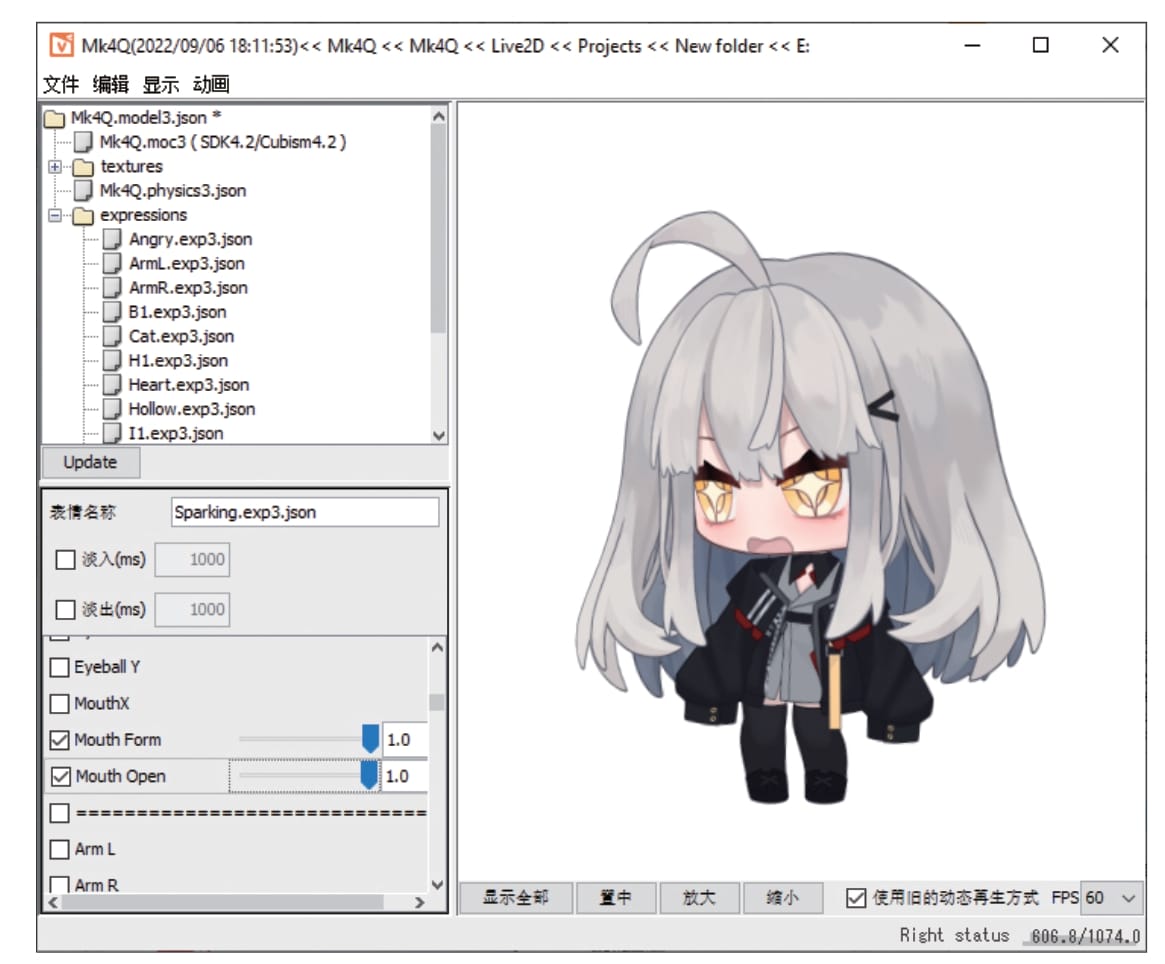Select Hollow.exp3.json expression

click(192, 410)
